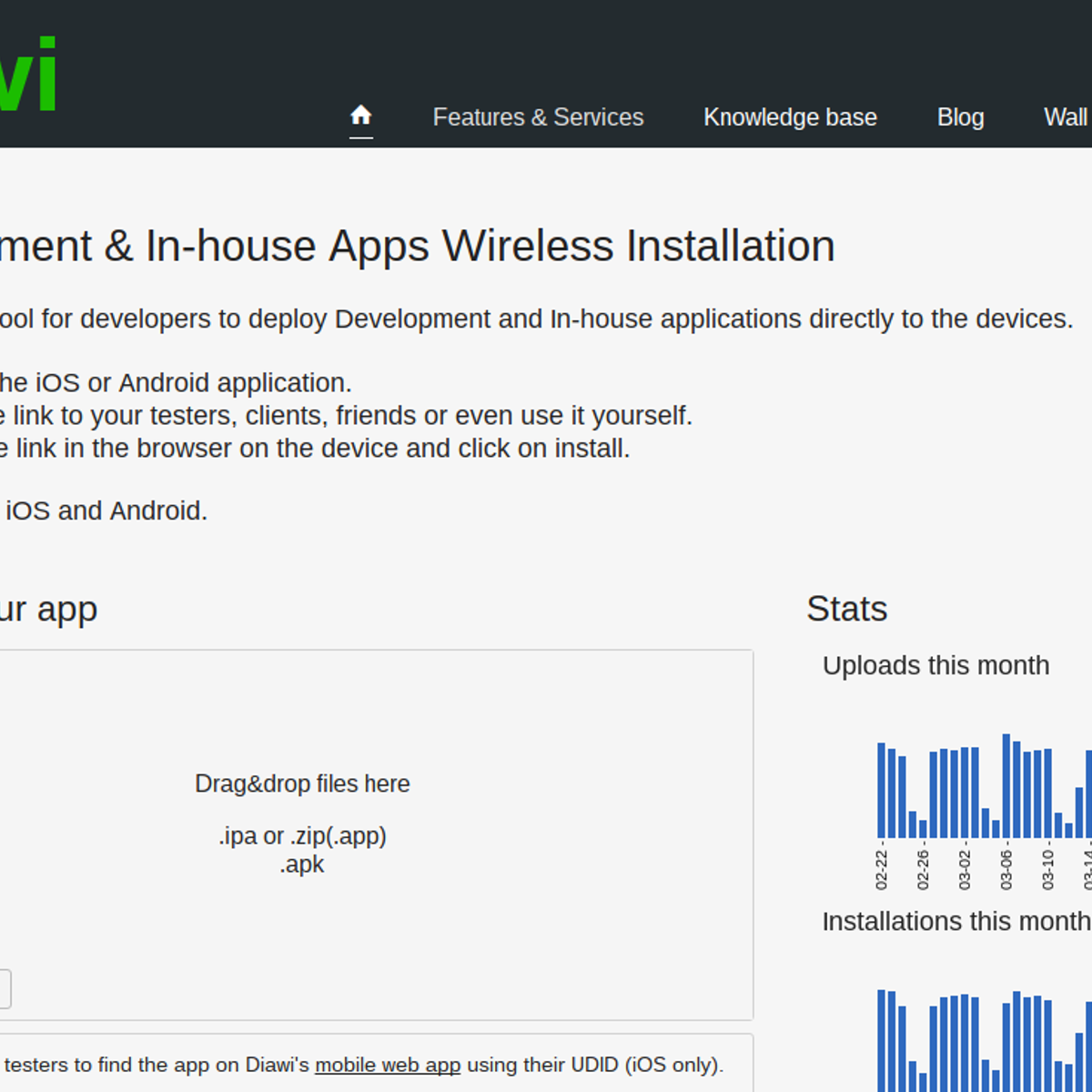Click first bar in the Installations chart

coord(881,1040)
